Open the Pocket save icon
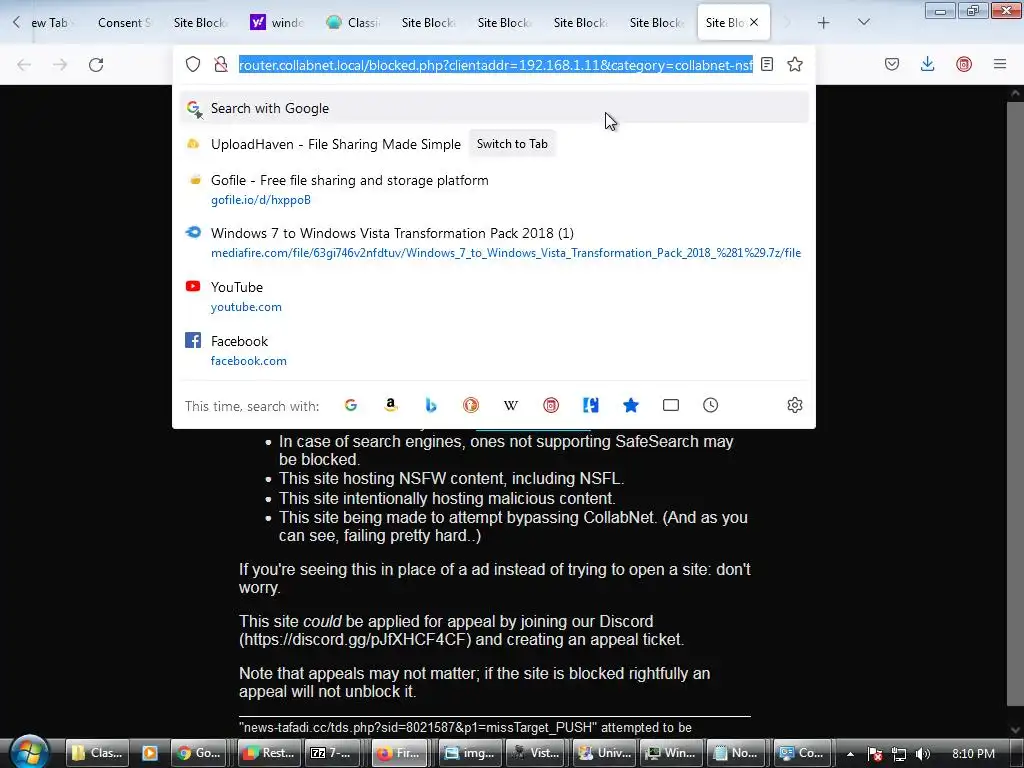 pyautogui.click(x=892, y=64)
